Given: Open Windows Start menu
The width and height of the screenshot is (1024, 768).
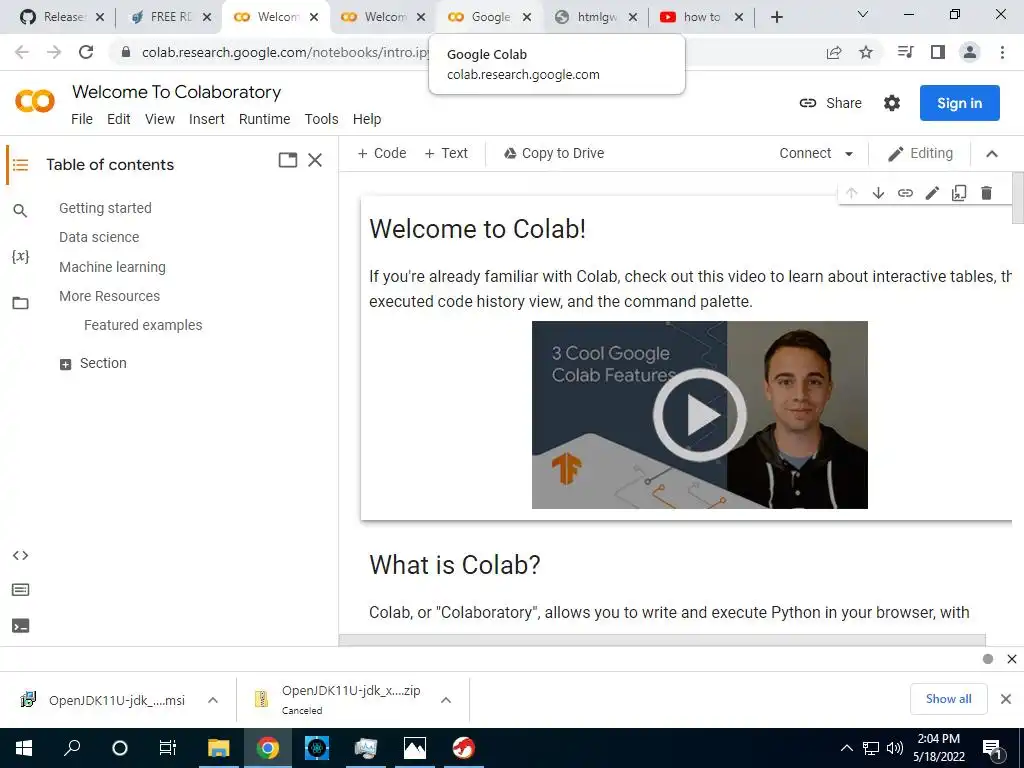Looking at the screenshot, I should coord(24,748).
